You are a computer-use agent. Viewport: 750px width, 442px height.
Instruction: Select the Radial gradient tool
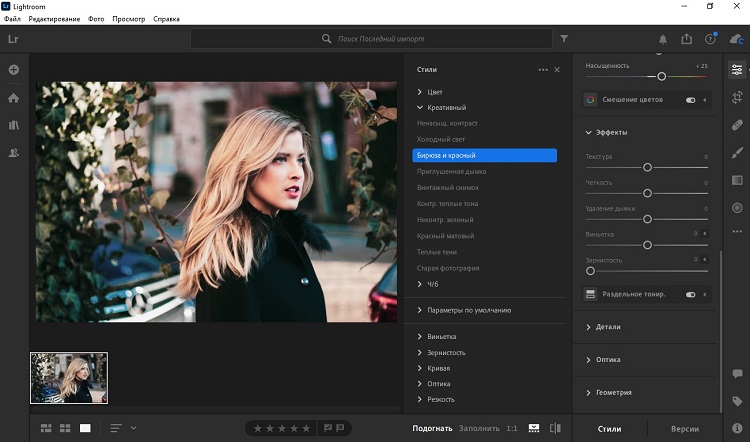coord(737,208)
